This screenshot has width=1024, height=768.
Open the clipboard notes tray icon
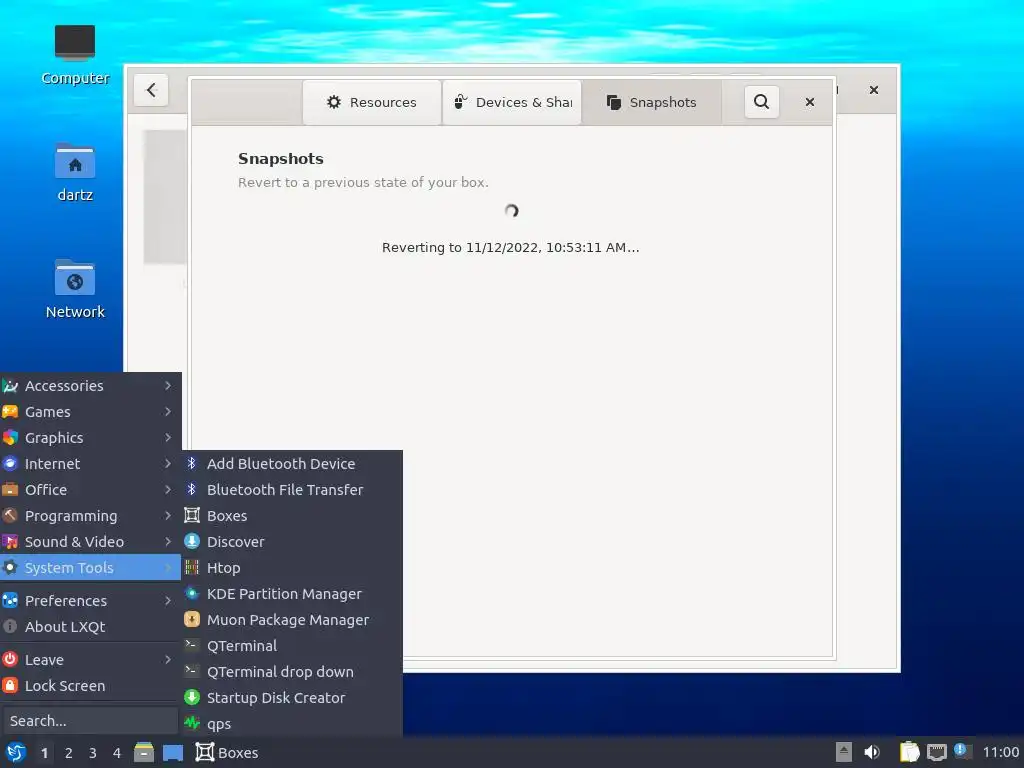tap(910, 752)
